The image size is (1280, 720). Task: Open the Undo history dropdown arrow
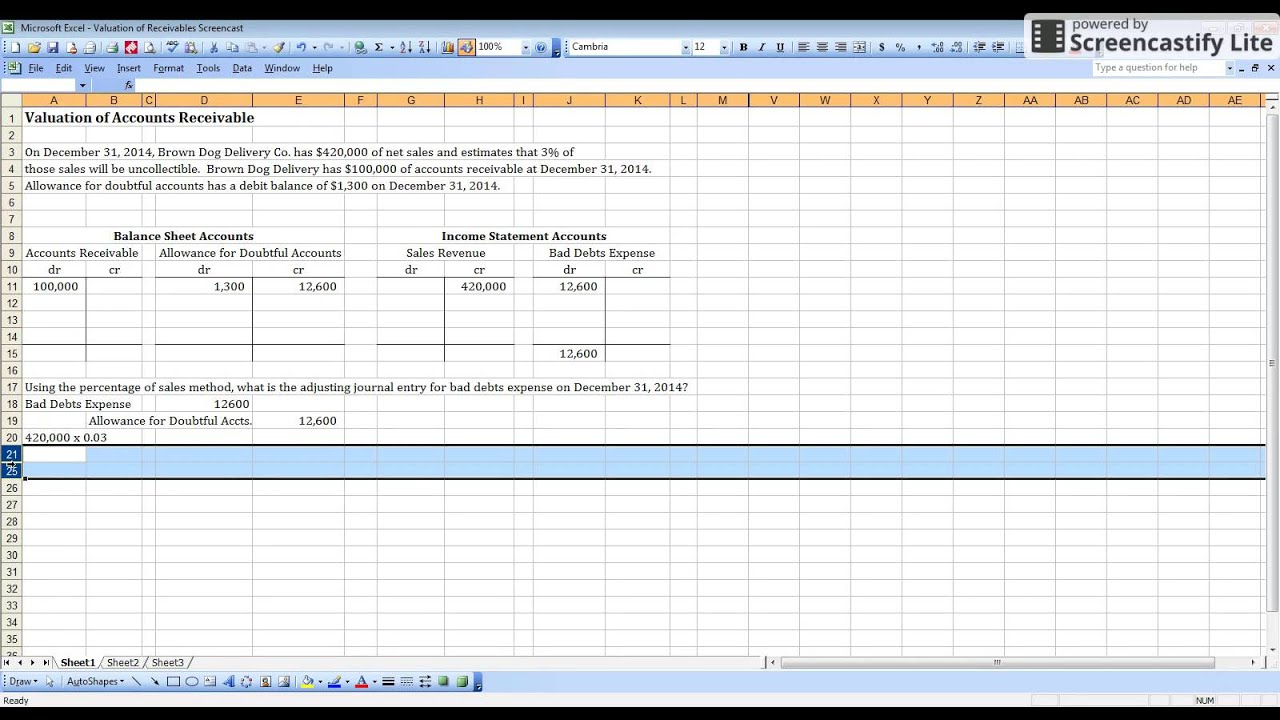[314, 47]
